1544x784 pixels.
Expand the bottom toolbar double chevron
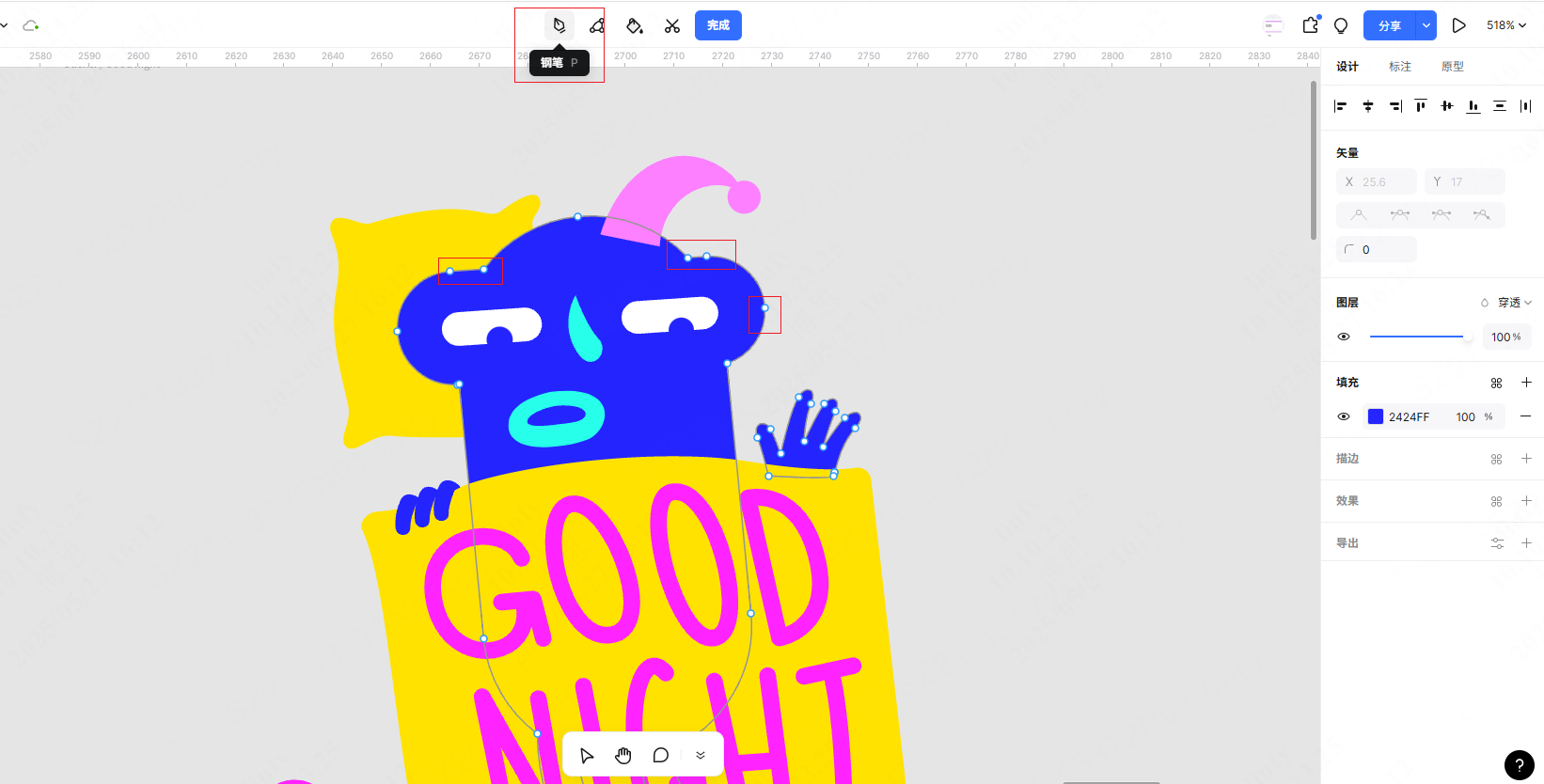coord(701,755)
